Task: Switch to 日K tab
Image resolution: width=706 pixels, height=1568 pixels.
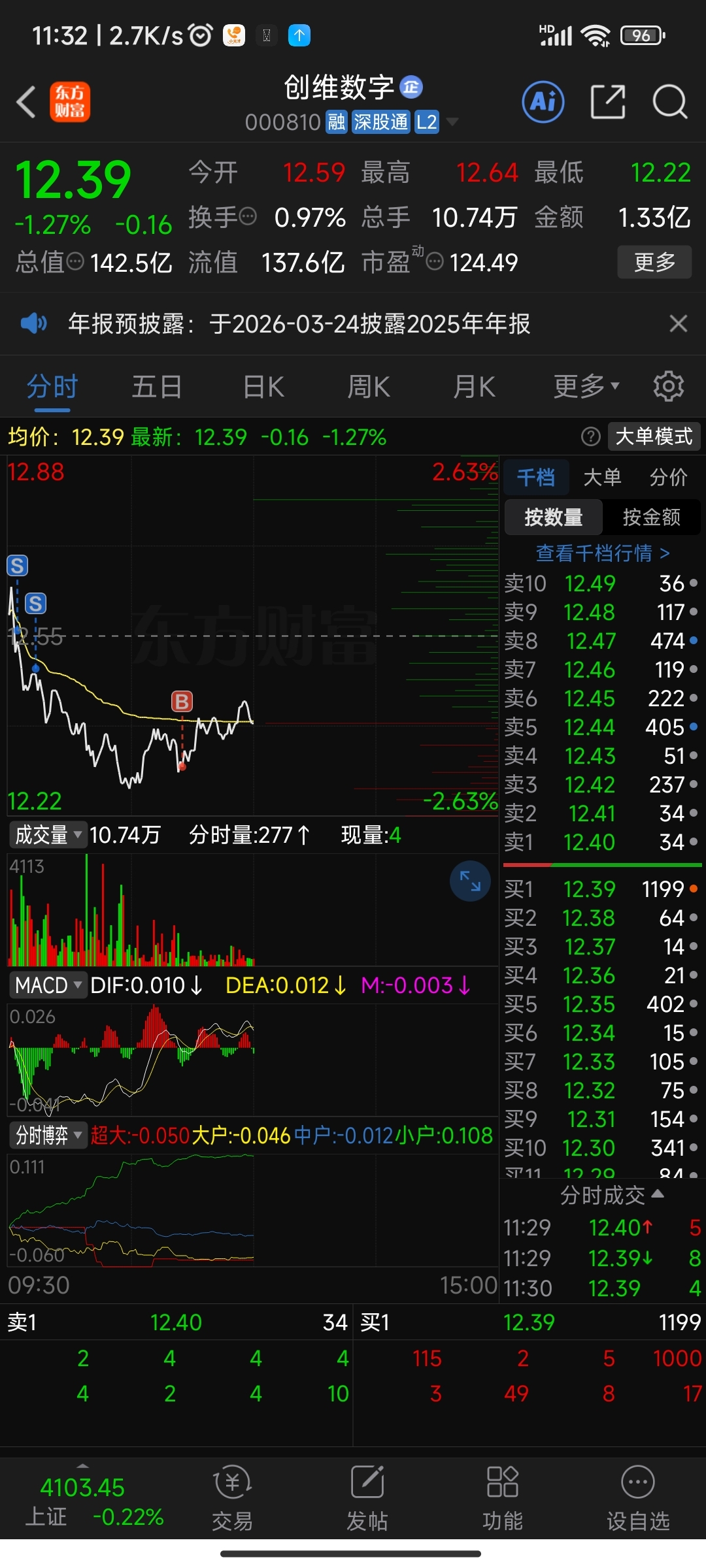Action: click(263, 386)
